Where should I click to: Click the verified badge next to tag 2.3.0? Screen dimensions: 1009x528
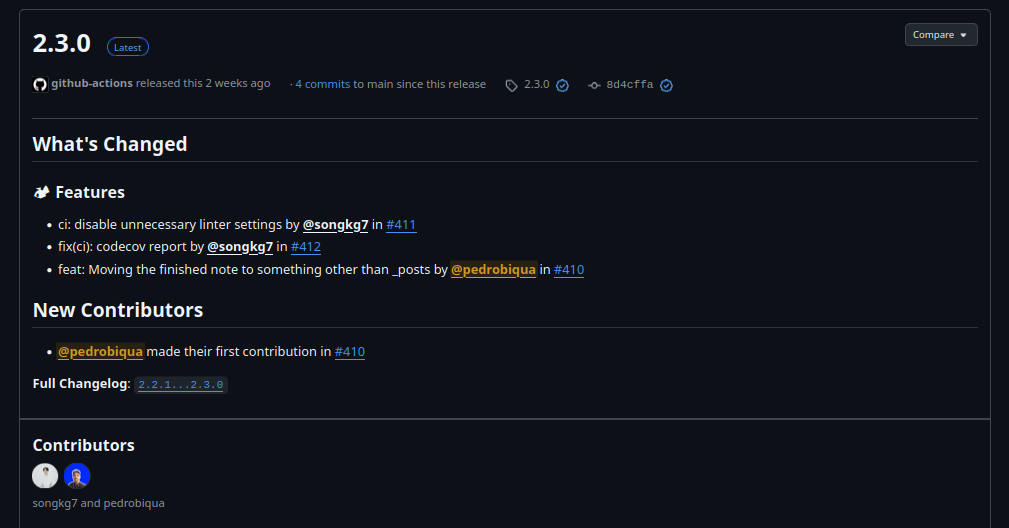tap(562, 85)
